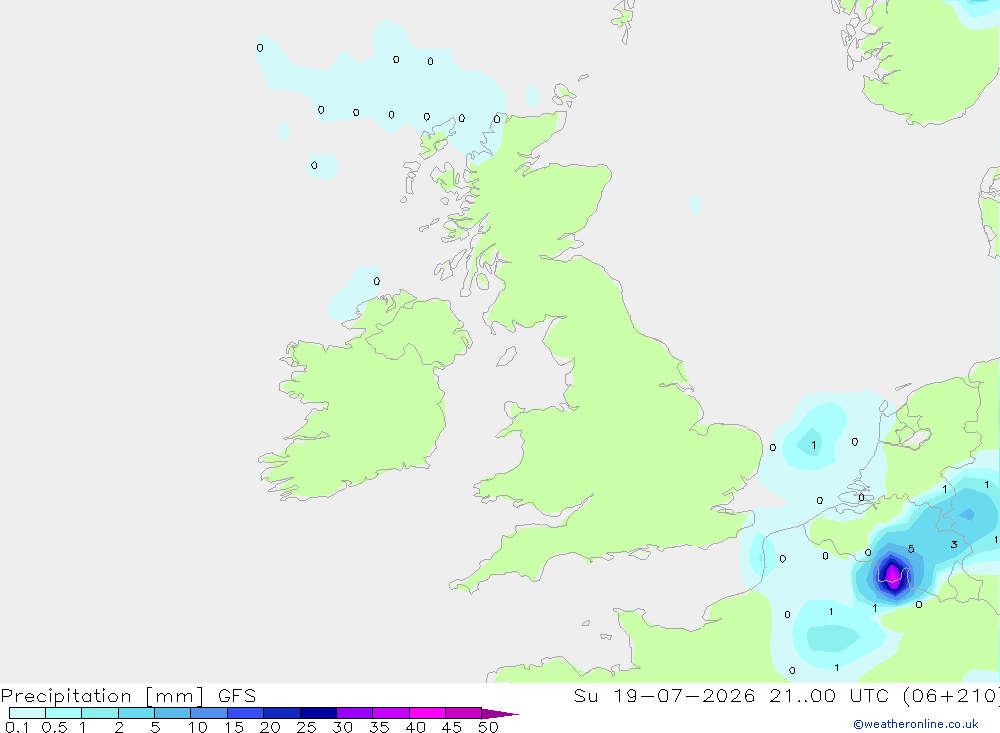Click the '0.5' legend value
Viewport: 1000px width, 733px height.
(x=54, y=727)
